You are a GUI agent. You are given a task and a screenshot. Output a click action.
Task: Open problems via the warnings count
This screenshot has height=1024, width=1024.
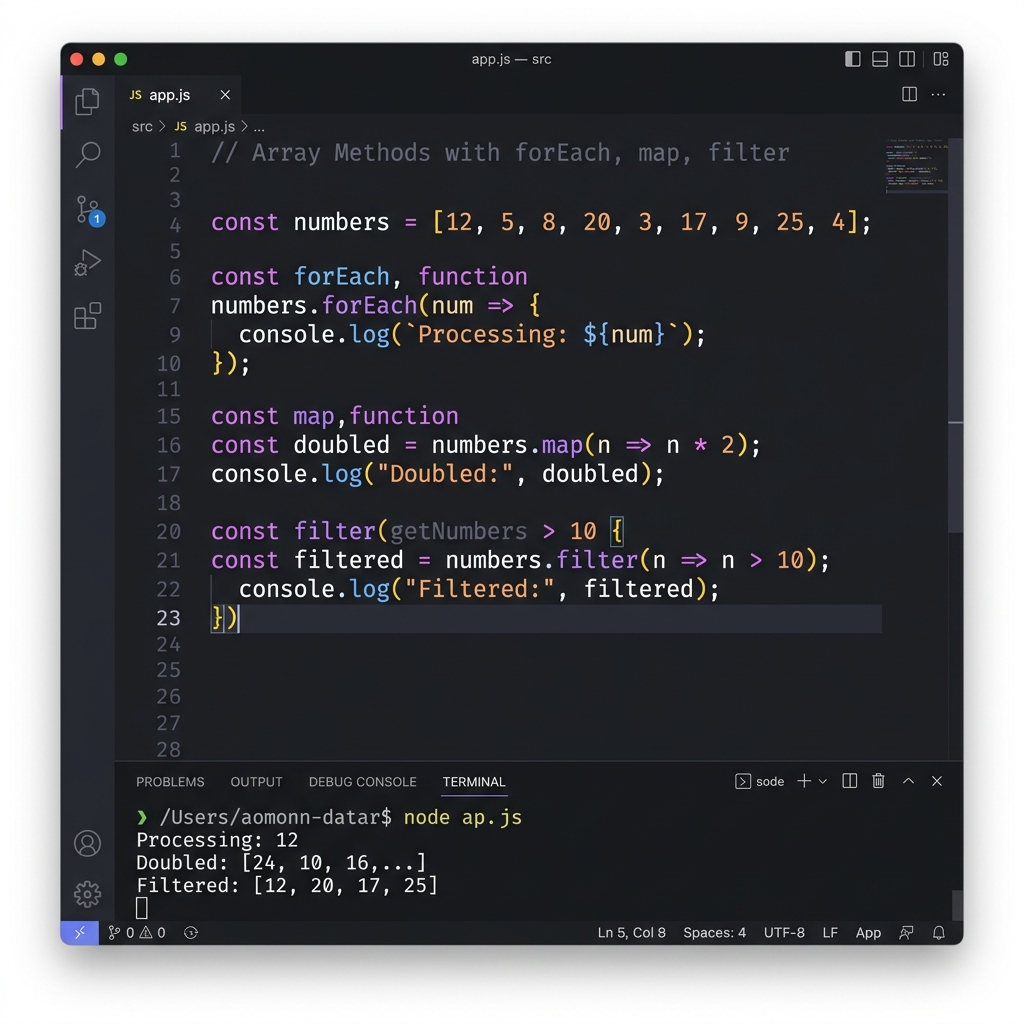click(x=152, y=933)
